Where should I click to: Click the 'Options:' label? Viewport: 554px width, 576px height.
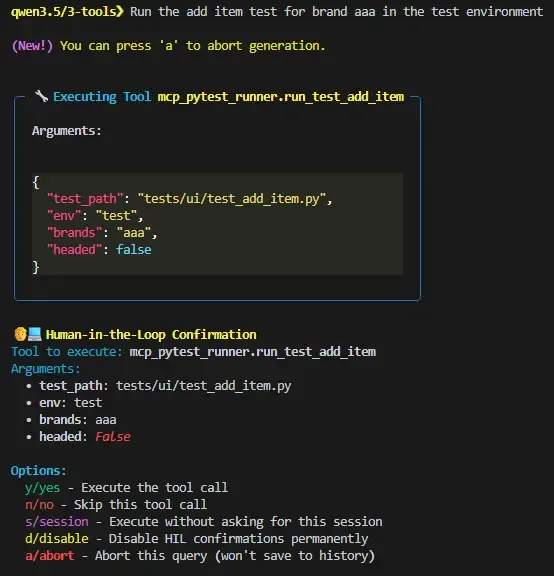39,471
